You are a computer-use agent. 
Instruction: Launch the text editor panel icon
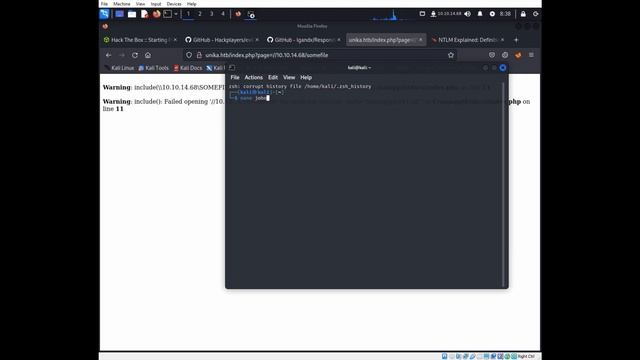[144, 14]
